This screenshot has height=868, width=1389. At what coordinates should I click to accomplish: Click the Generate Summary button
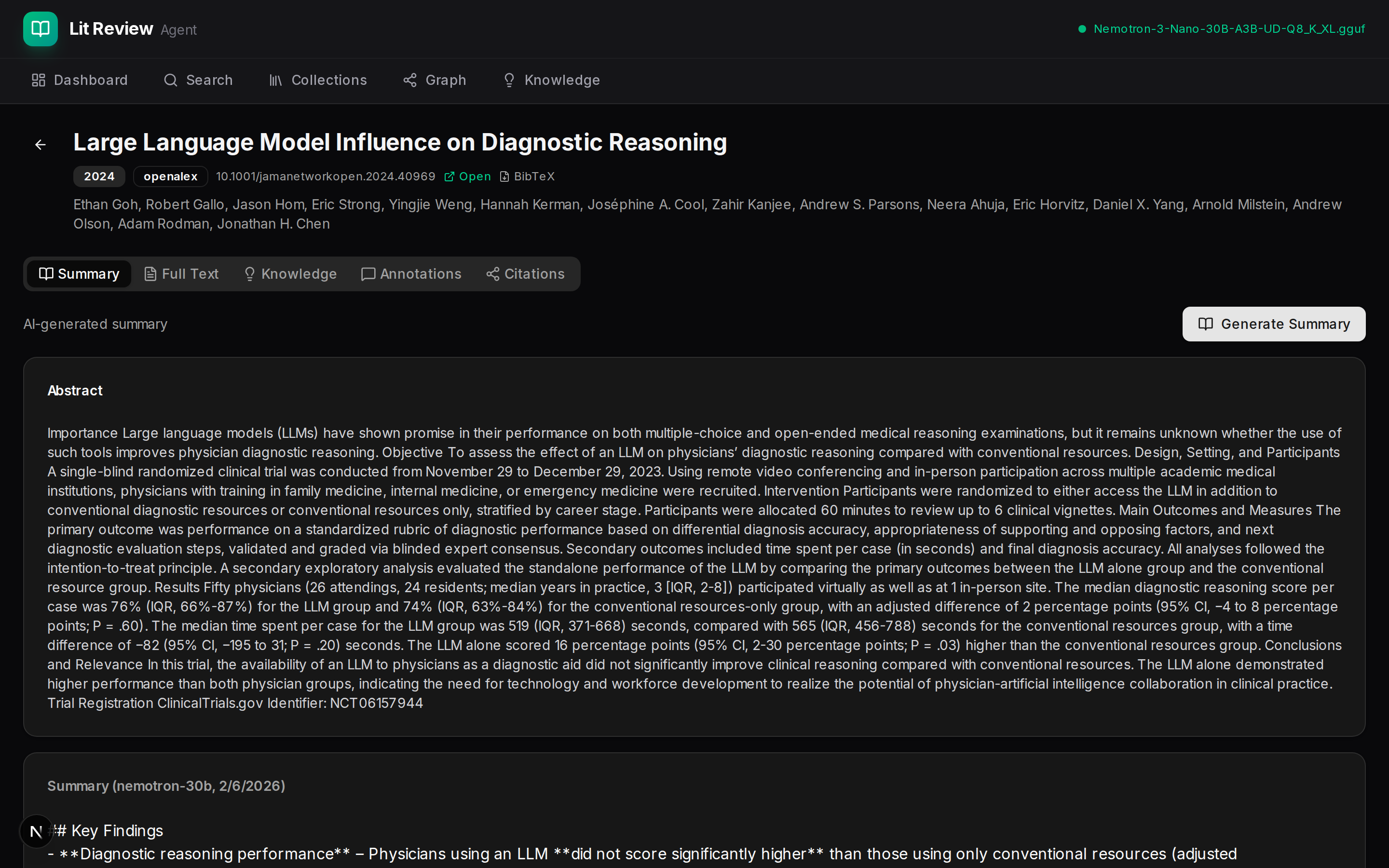pos(1273,324)
